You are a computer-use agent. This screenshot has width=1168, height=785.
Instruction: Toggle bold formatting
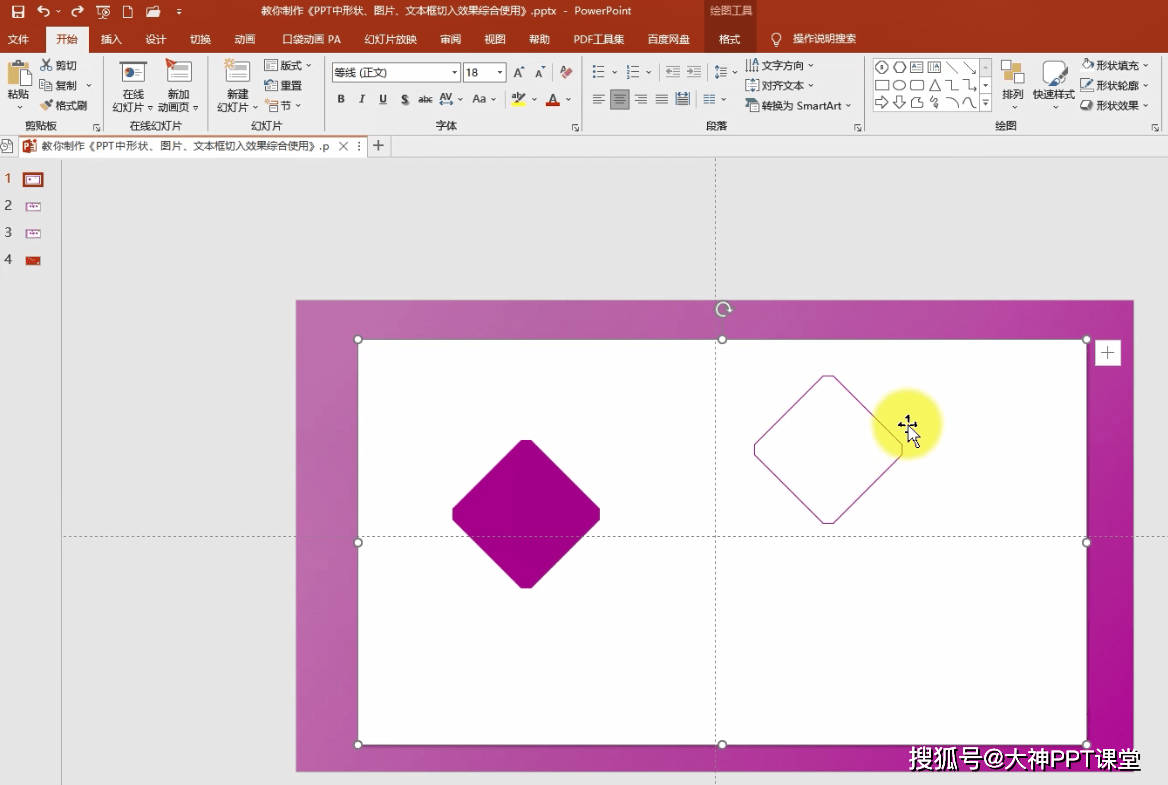click(x=341, y=99)
